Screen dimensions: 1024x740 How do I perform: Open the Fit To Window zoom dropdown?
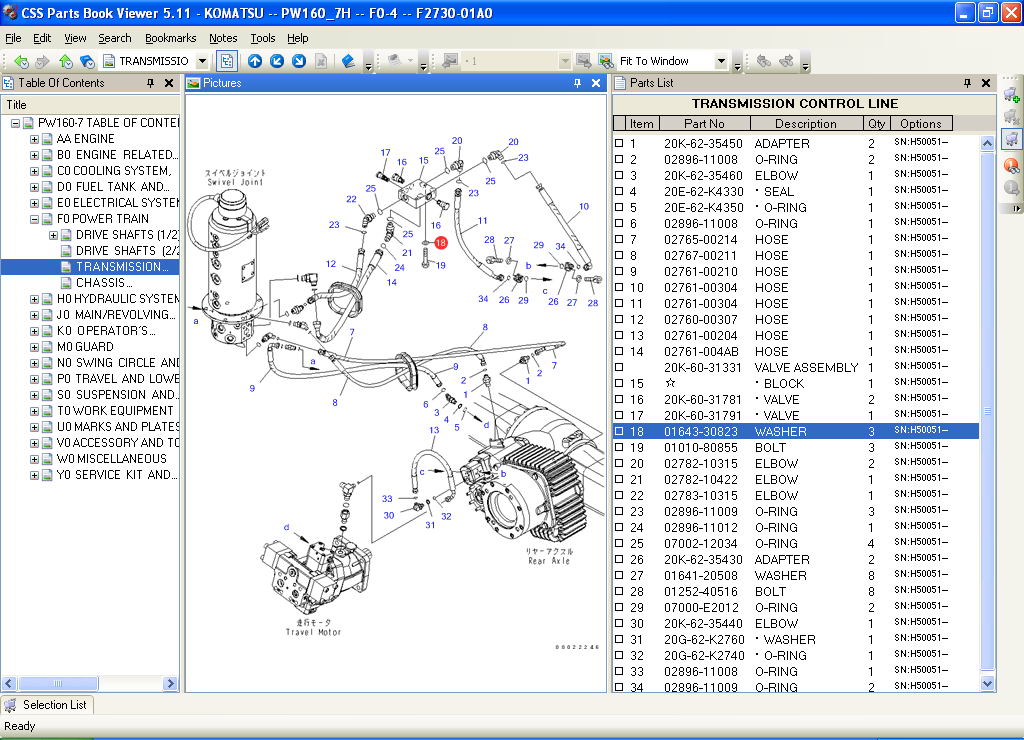[x=722, y=61]
